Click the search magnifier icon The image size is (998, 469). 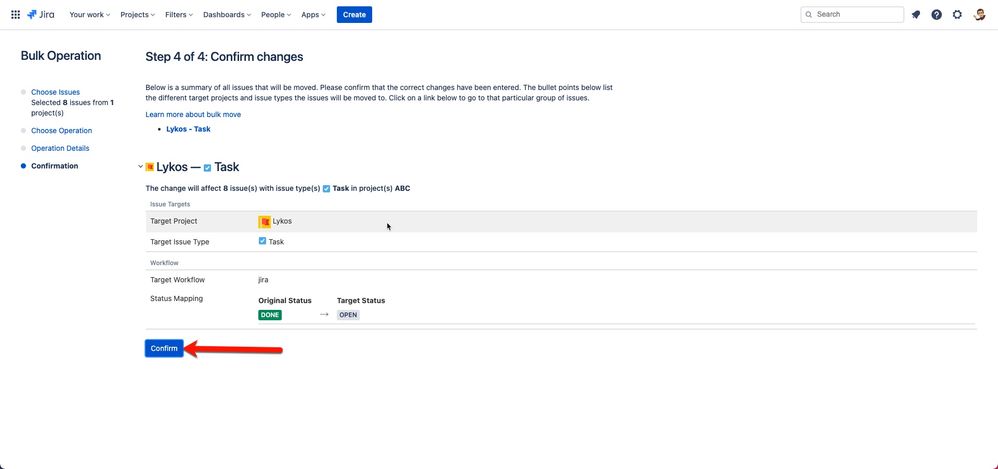pos(809,14)
